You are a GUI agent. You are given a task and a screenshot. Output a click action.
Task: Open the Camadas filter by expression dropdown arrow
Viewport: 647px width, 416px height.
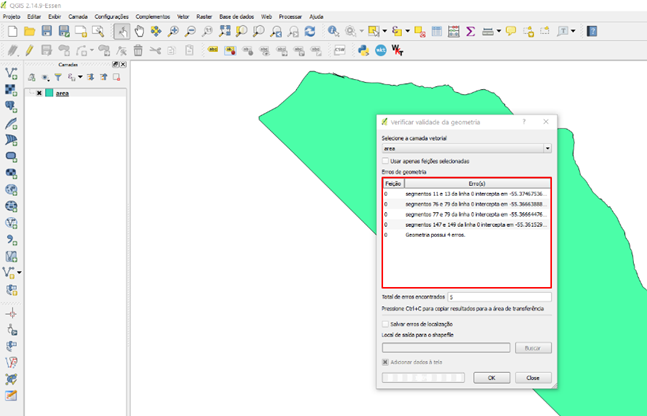pyautogui.click(x=80, y=77)
